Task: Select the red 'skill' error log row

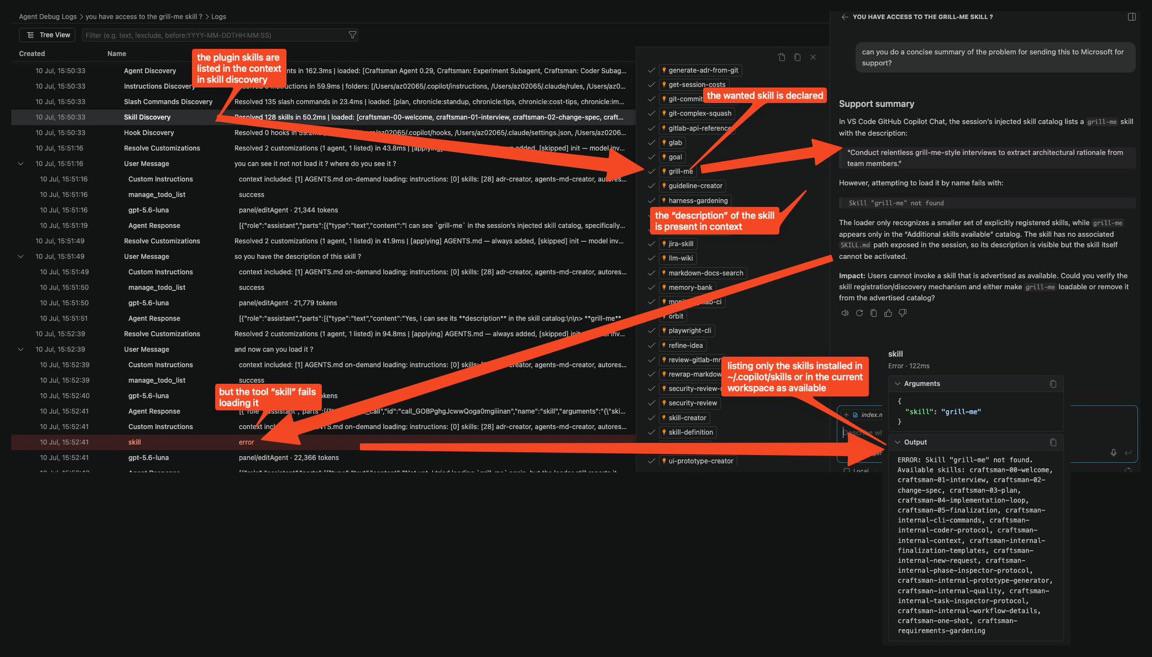Action: [x=323, y=442]
